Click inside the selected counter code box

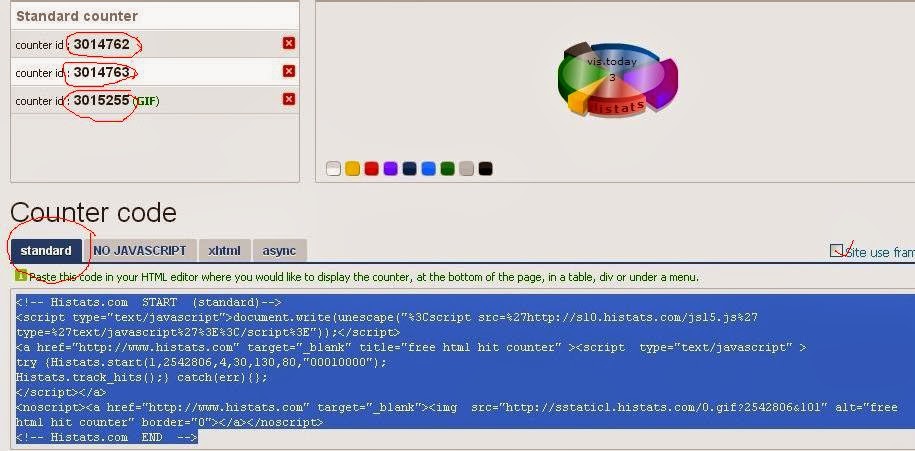tap(464, 369)
